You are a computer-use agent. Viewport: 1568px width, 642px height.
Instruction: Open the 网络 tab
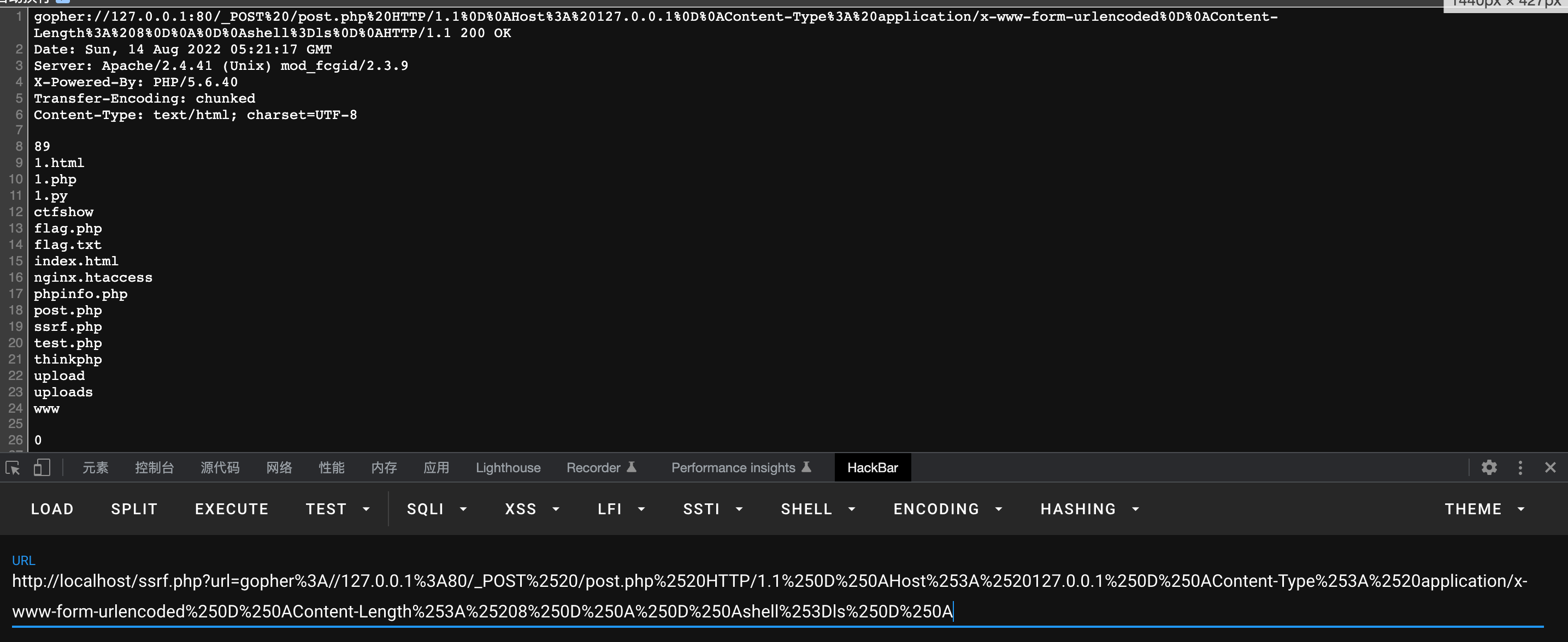tap(279, 467)
